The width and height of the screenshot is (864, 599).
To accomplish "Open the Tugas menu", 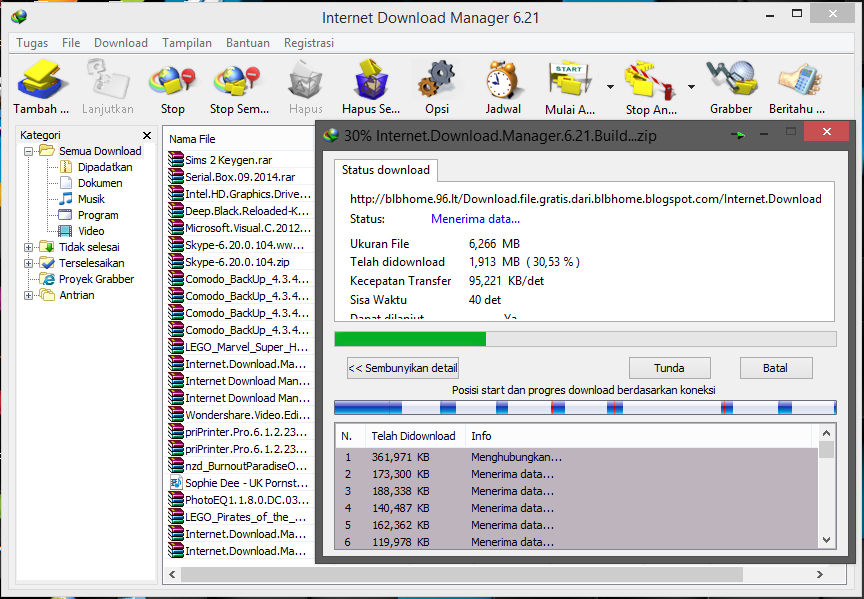I will tap(32, 43).
